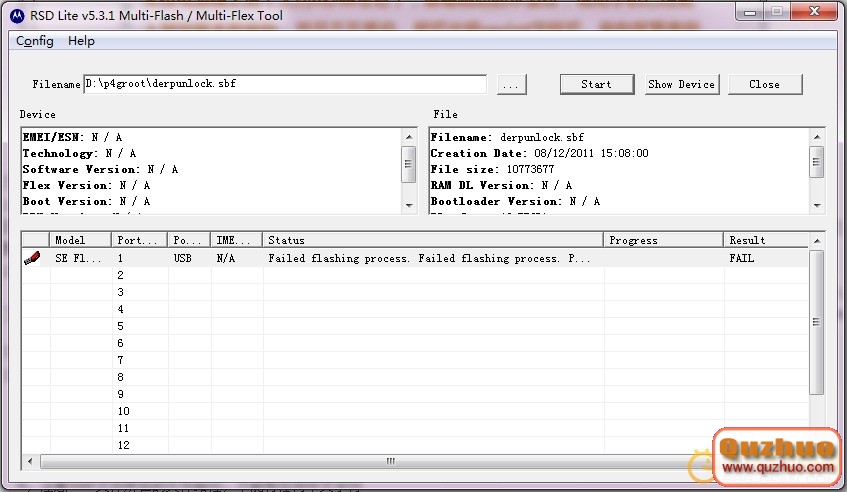Click the USB cell in row 1
The image size is (847, 492).
183,258
